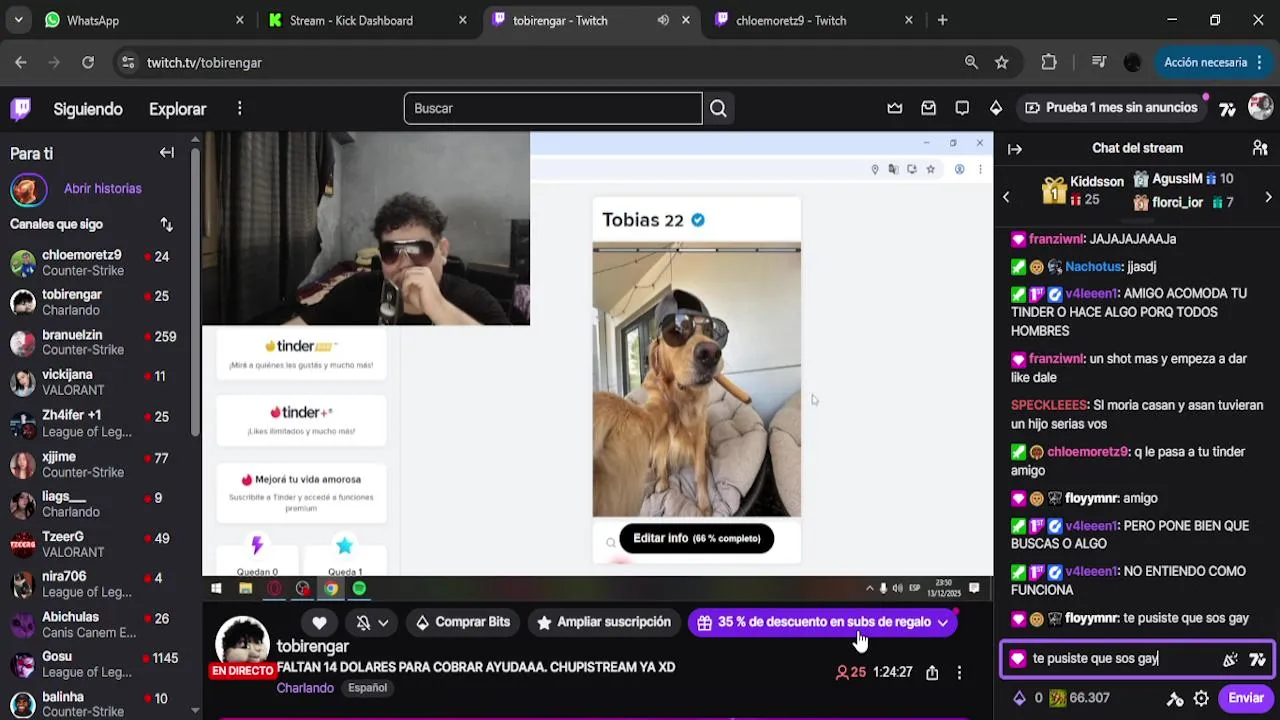Show previous gift leaderboard entries
Screen dimensions: 1280x720
[1006, 197]
